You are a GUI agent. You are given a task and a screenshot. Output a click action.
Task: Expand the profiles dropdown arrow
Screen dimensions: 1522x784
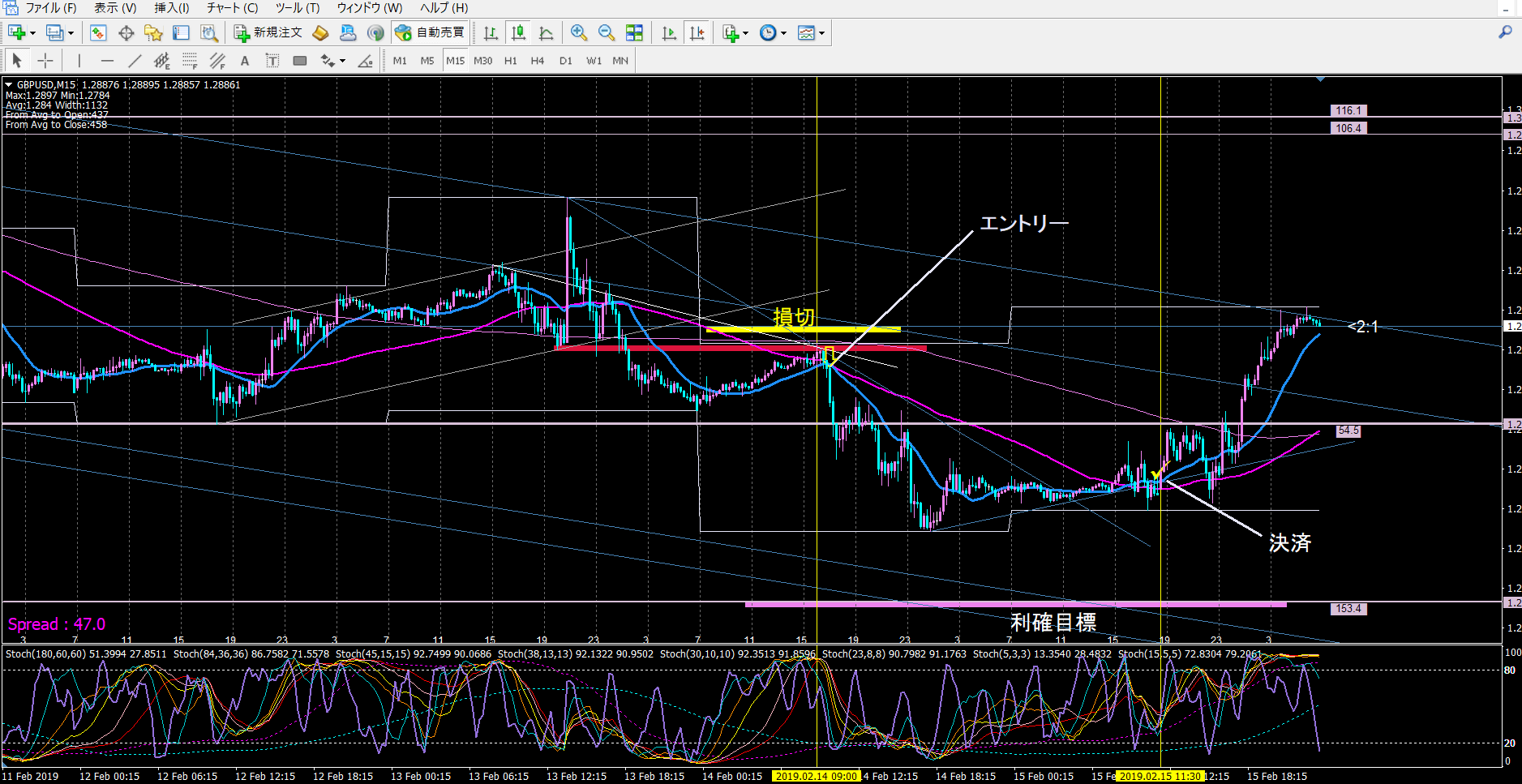pyautogui.click(x=71, y=33)
